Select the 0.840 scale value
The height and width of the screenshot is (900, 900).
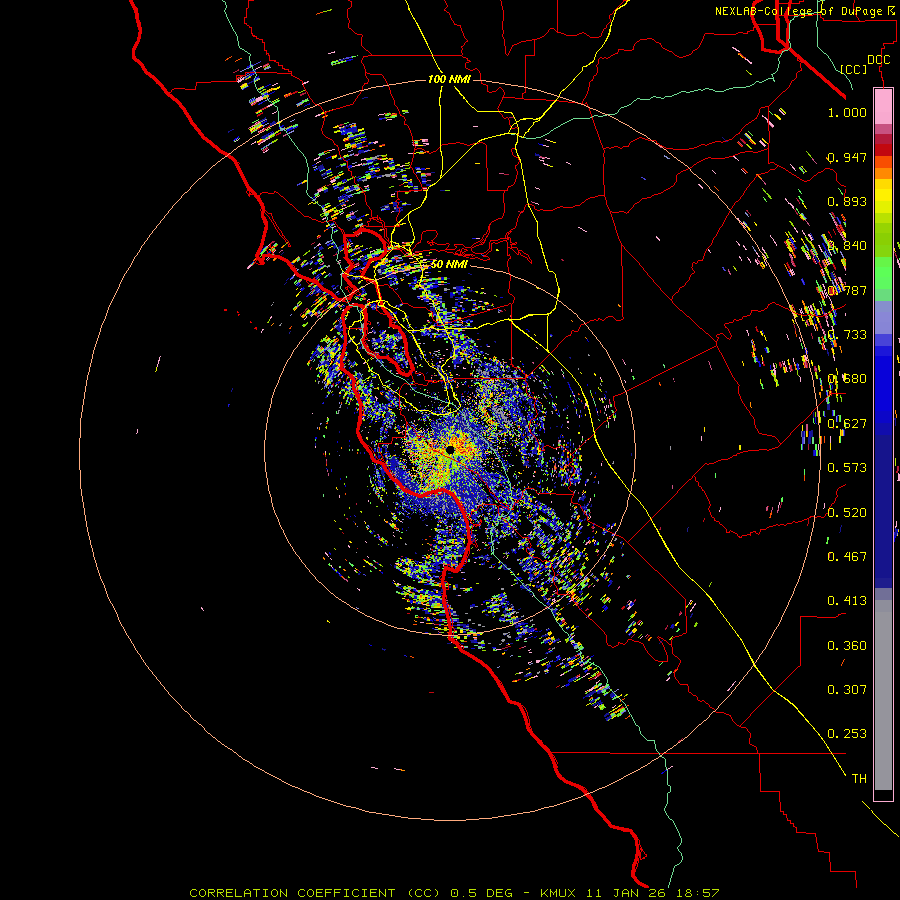[847, 246]
